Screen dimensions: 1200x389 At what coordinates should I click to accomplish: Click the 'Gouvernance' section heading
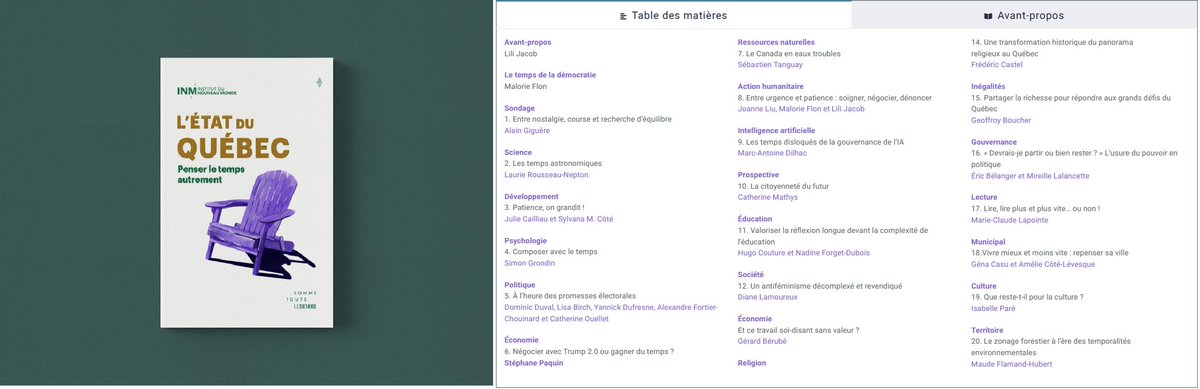pos(994,142)
